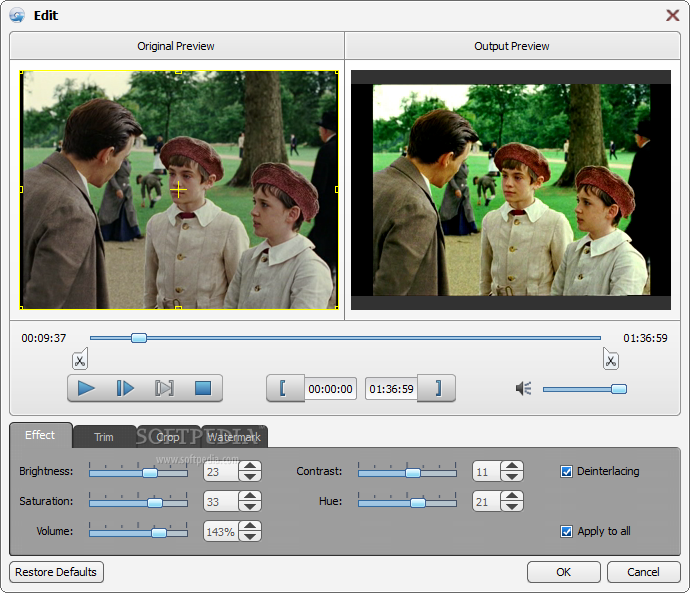Mute audio via the speaker icon
This screenshot has width=690, height=593.
pos(524,388)
